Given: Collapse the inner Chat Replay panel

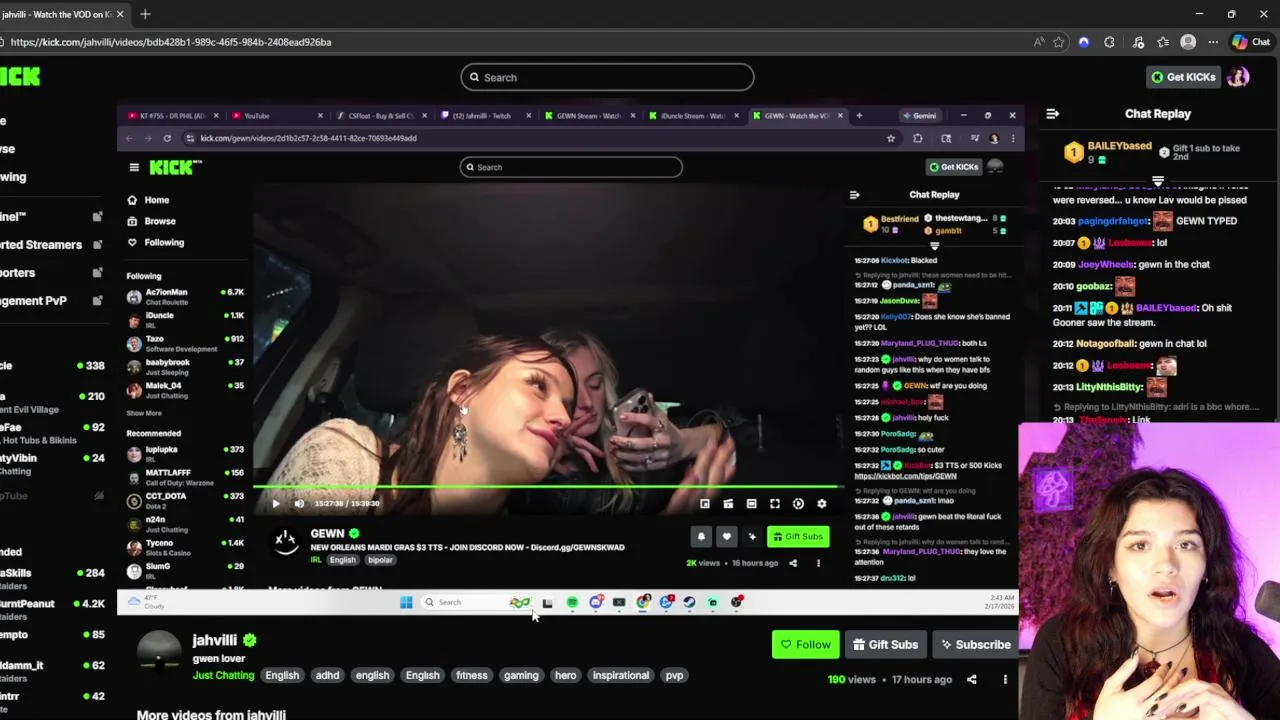Looking at the screenshot, I should (854, 195).
